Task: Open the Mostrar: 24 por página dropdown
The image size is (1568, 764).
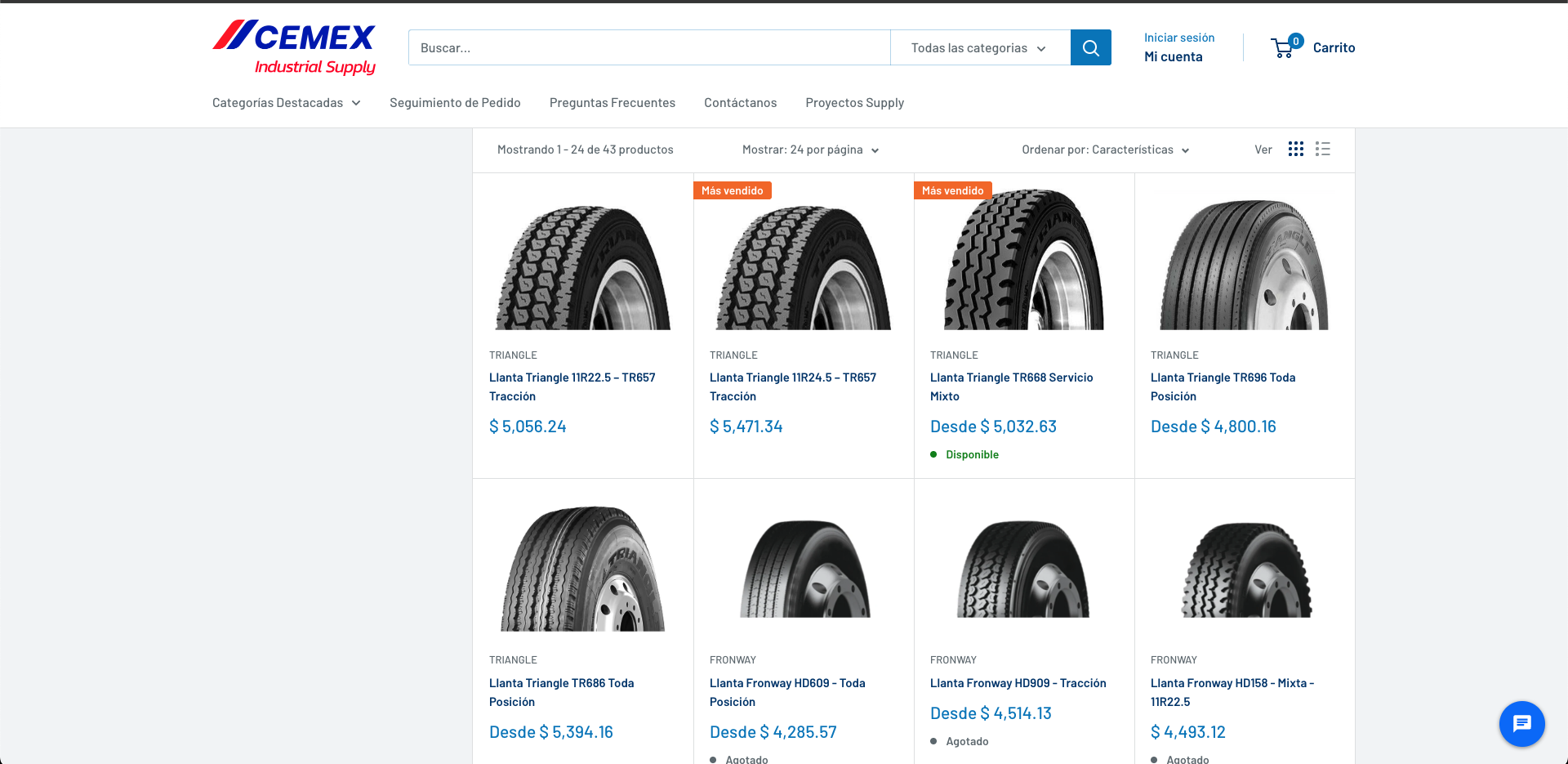Action: [x=810, y=150]
